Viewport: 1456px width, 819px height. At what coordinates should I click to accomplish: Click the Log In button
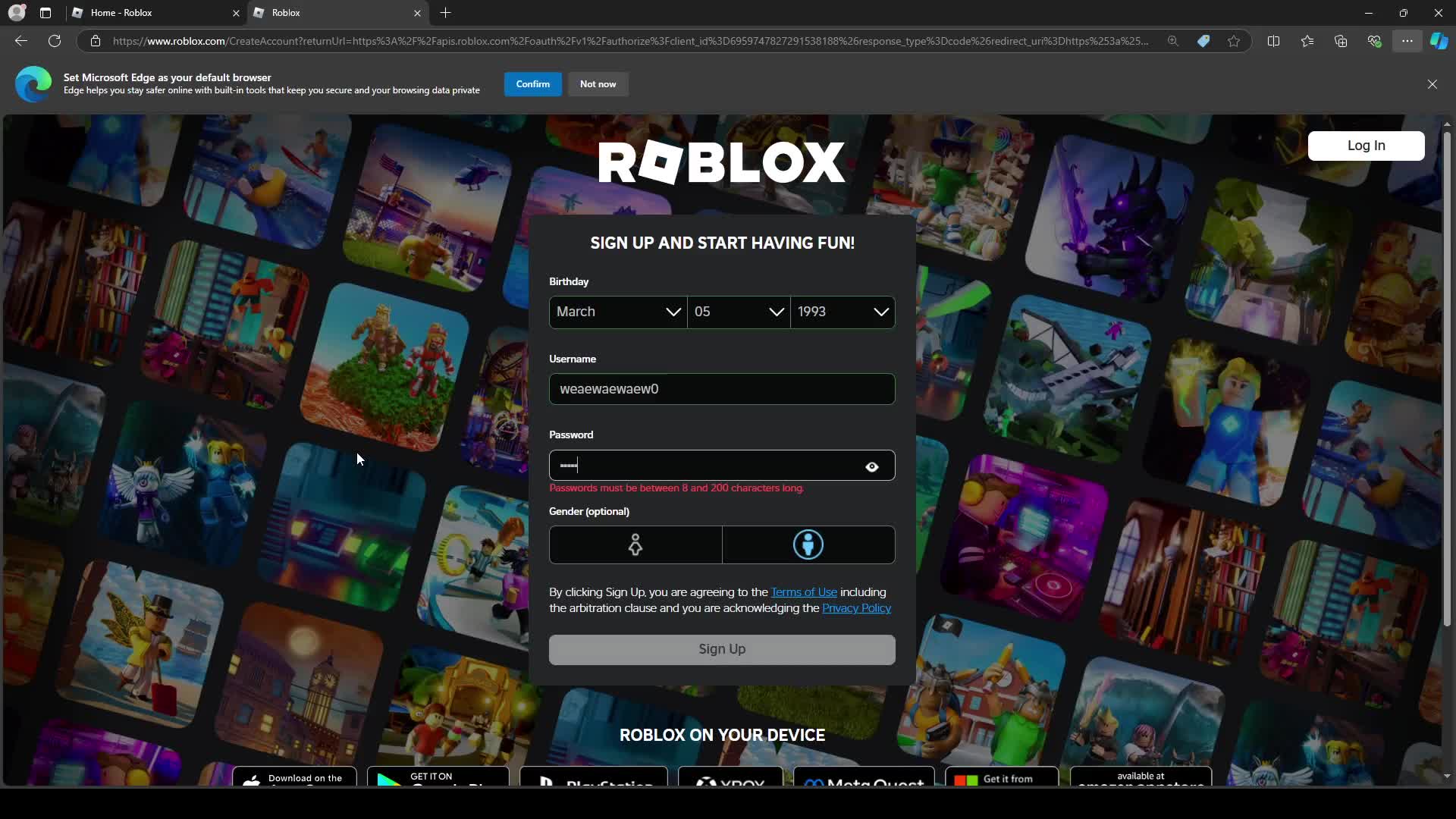tap(1366, 146)
